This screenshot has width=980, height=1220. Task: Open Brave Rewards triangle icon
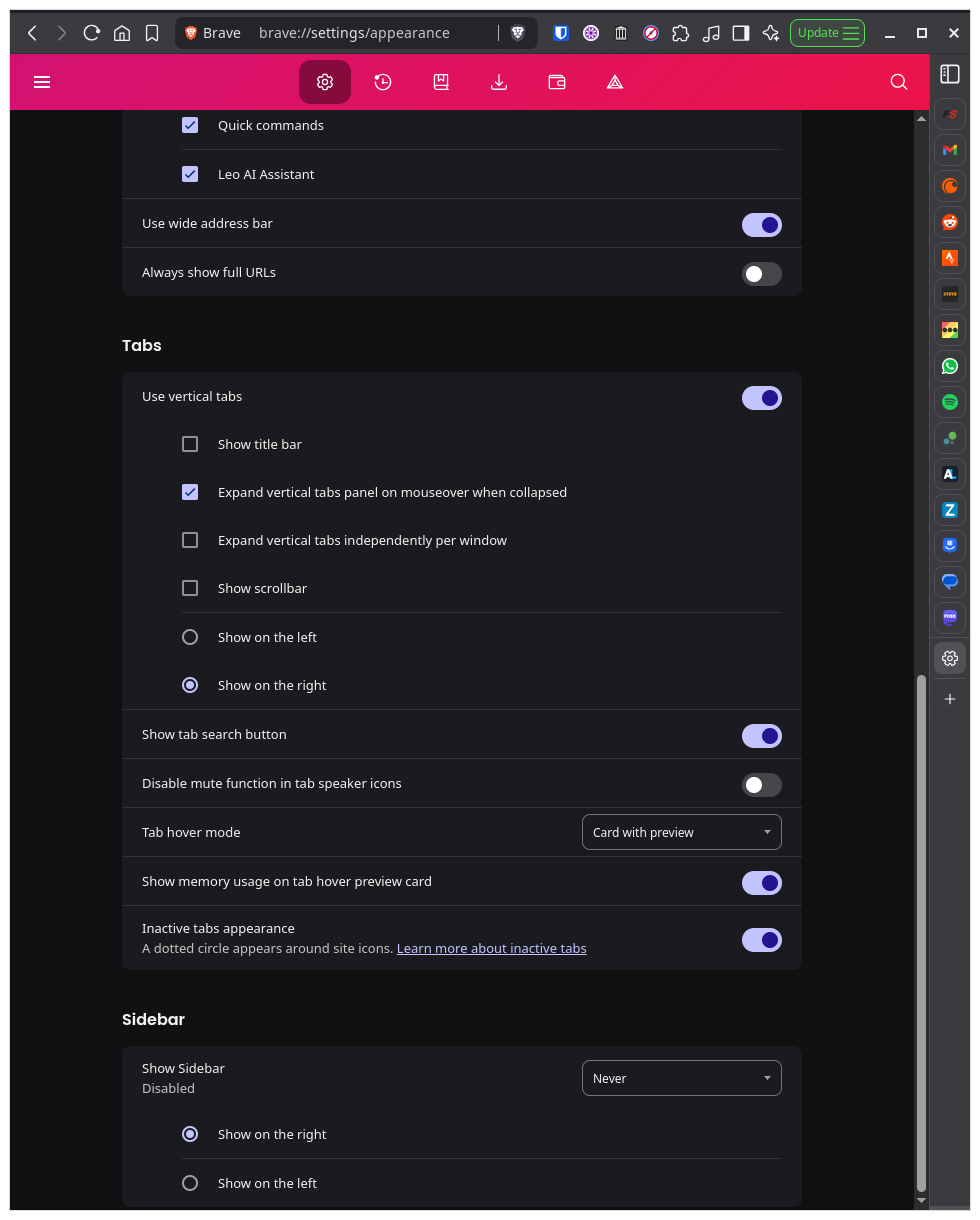615,82
